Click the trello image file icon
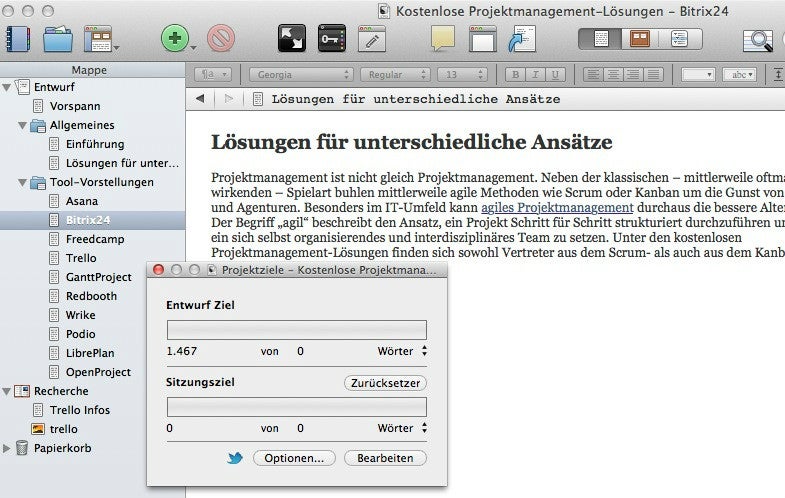 pos(38,429)
